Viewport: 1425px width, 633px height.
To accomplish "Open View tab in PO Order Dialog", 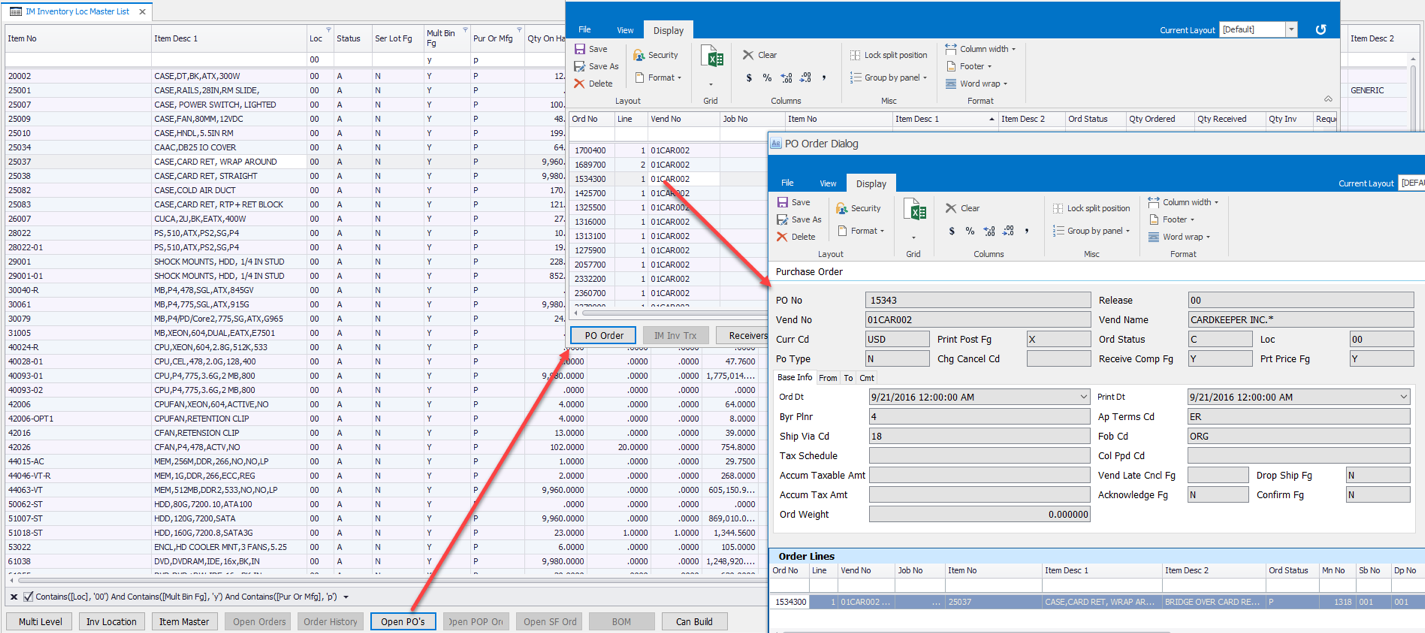I will tap(828, 184).
